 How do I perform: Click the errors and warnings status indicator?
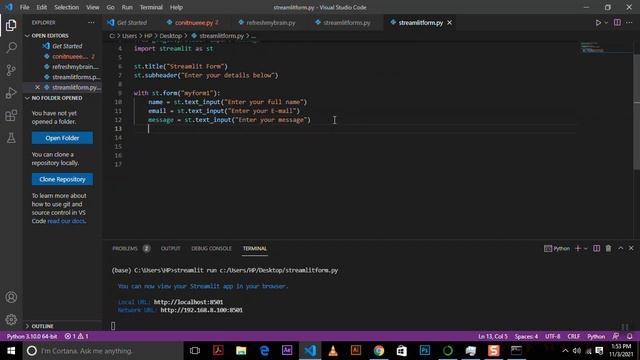click(x=77, y=336)
